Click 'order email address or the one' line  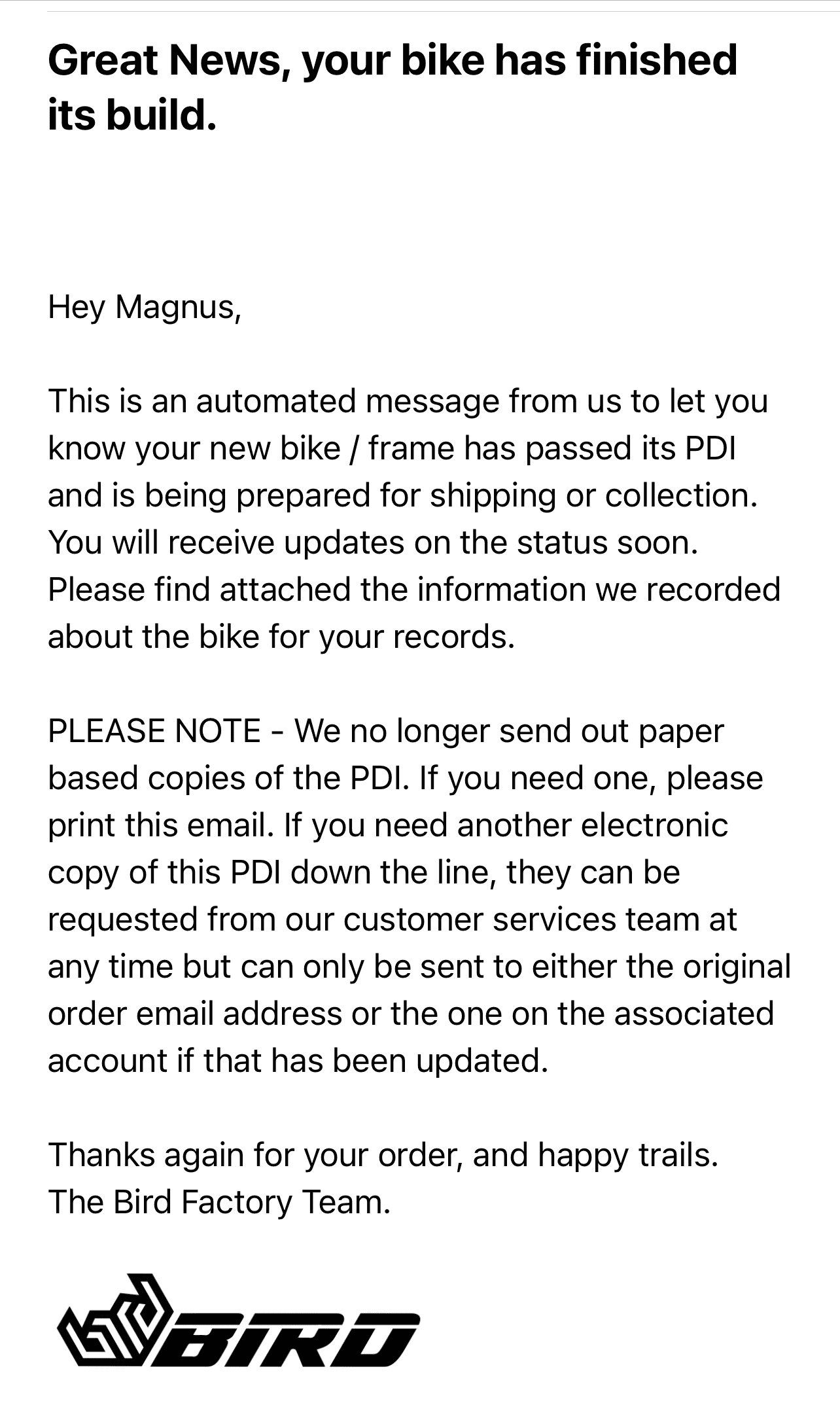click(x=410, y=1014)
